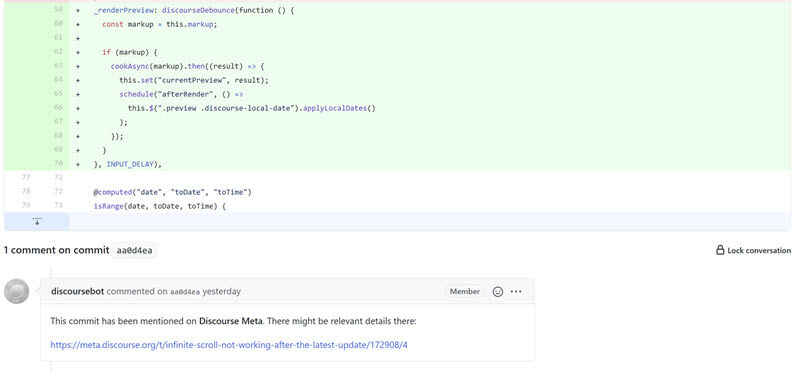The width and height of the screenshot is (797, 377).
Task: Click new line number 60 in diff
Action: 58,24
